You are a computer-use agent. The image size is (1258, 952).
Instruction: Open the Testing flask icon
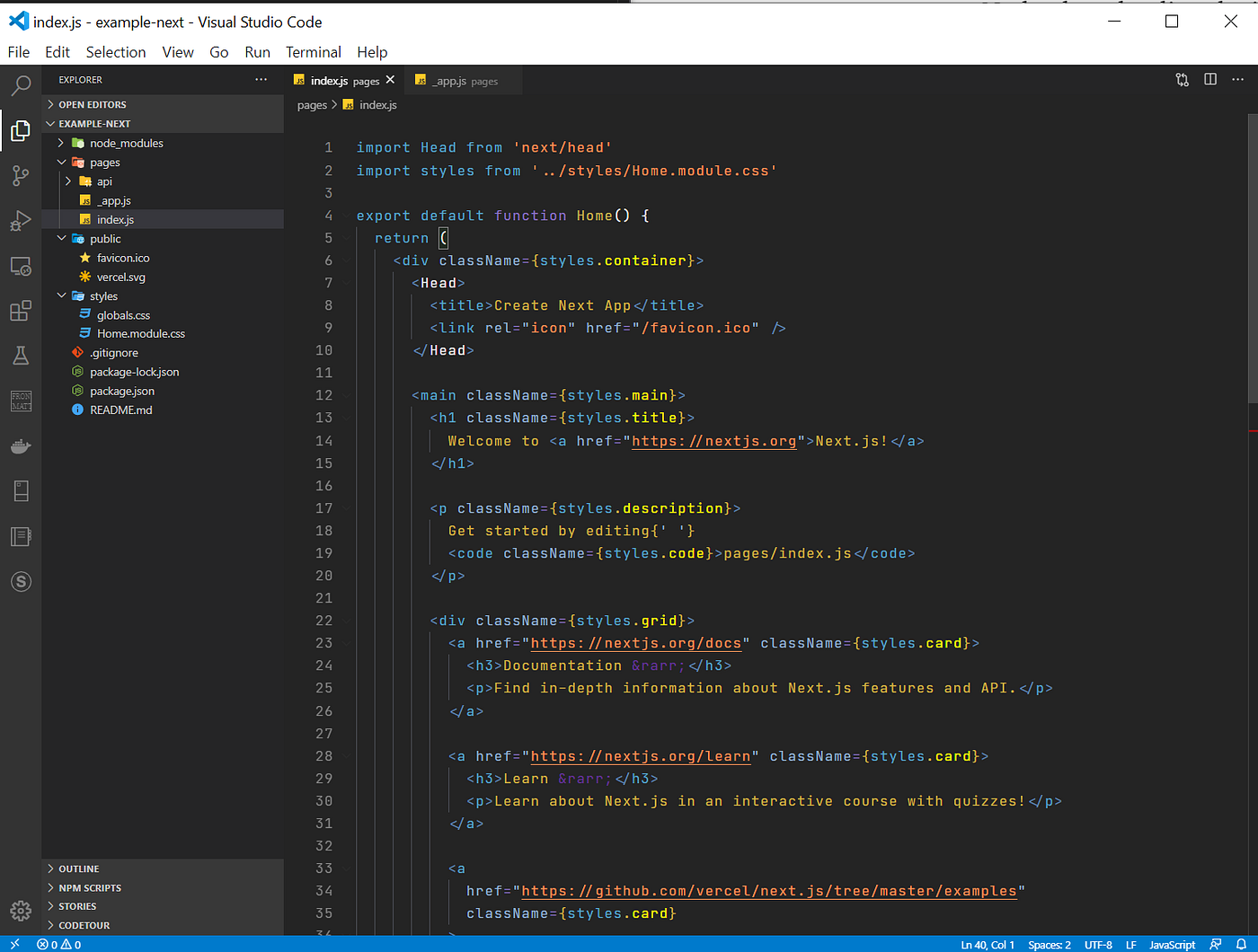21,356
